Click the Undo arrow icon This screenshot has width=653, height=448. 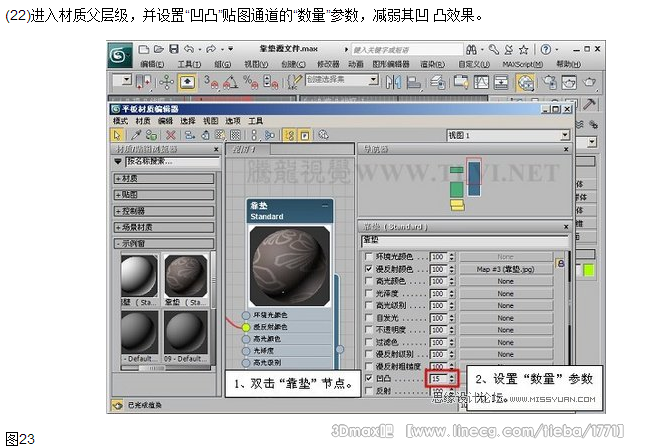[x=189, y=49]
